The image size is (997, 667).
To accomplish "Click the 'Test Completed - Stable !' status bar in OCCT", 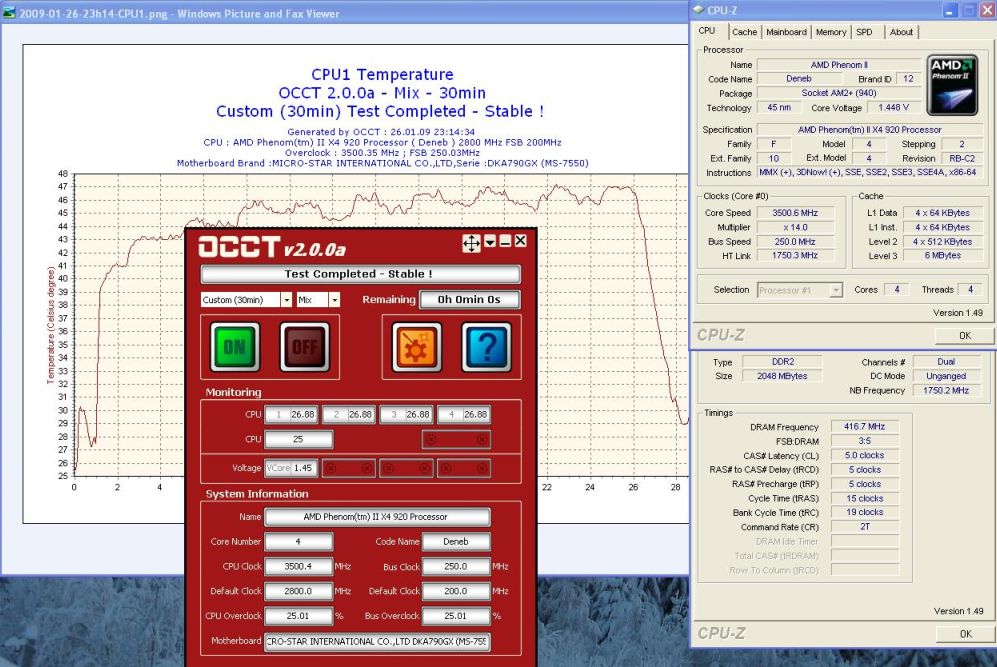I will [360, 274].
